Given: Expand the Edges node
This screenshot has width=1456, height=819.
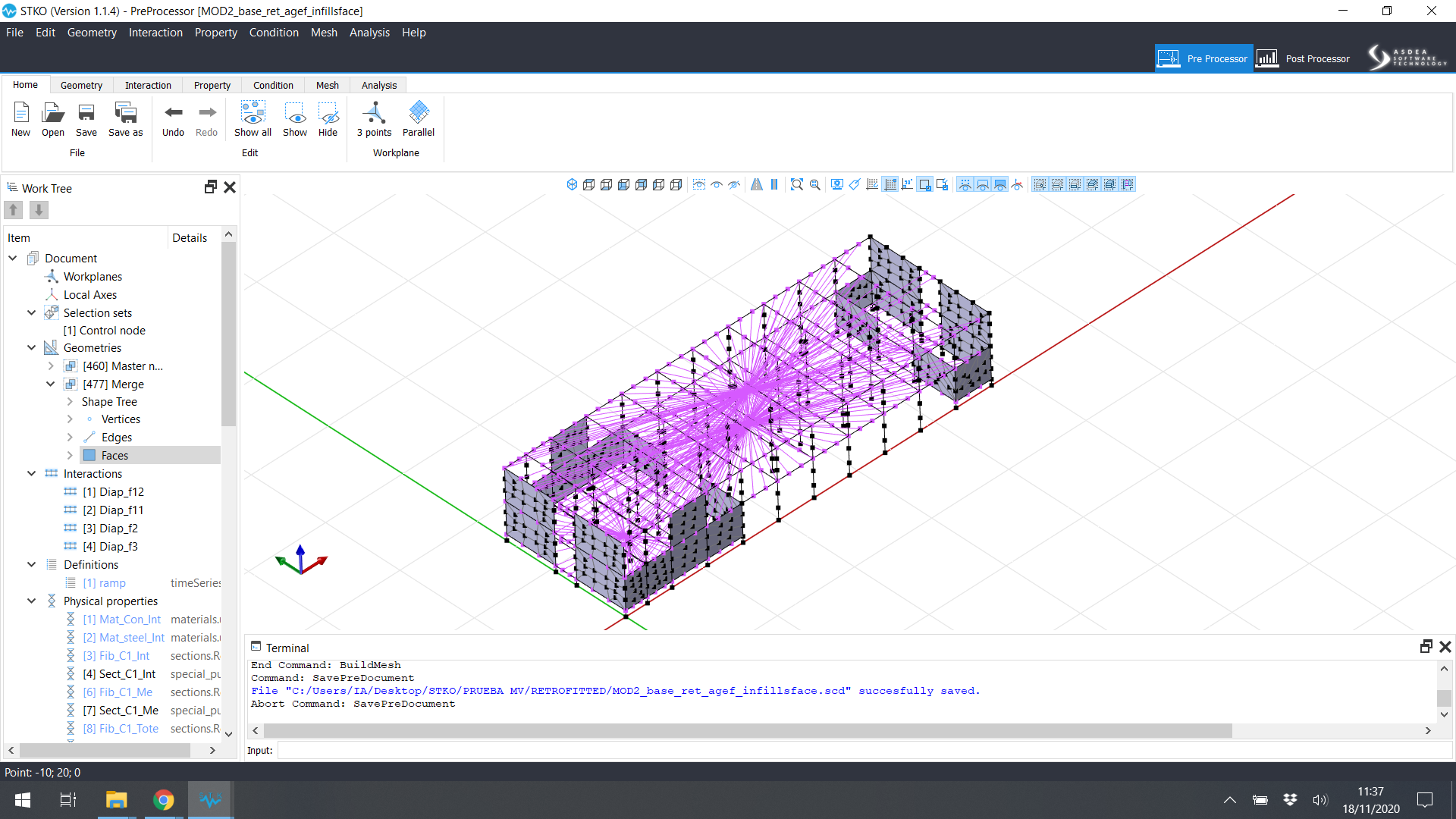Looking at the screenshot, I should (70, 437).
